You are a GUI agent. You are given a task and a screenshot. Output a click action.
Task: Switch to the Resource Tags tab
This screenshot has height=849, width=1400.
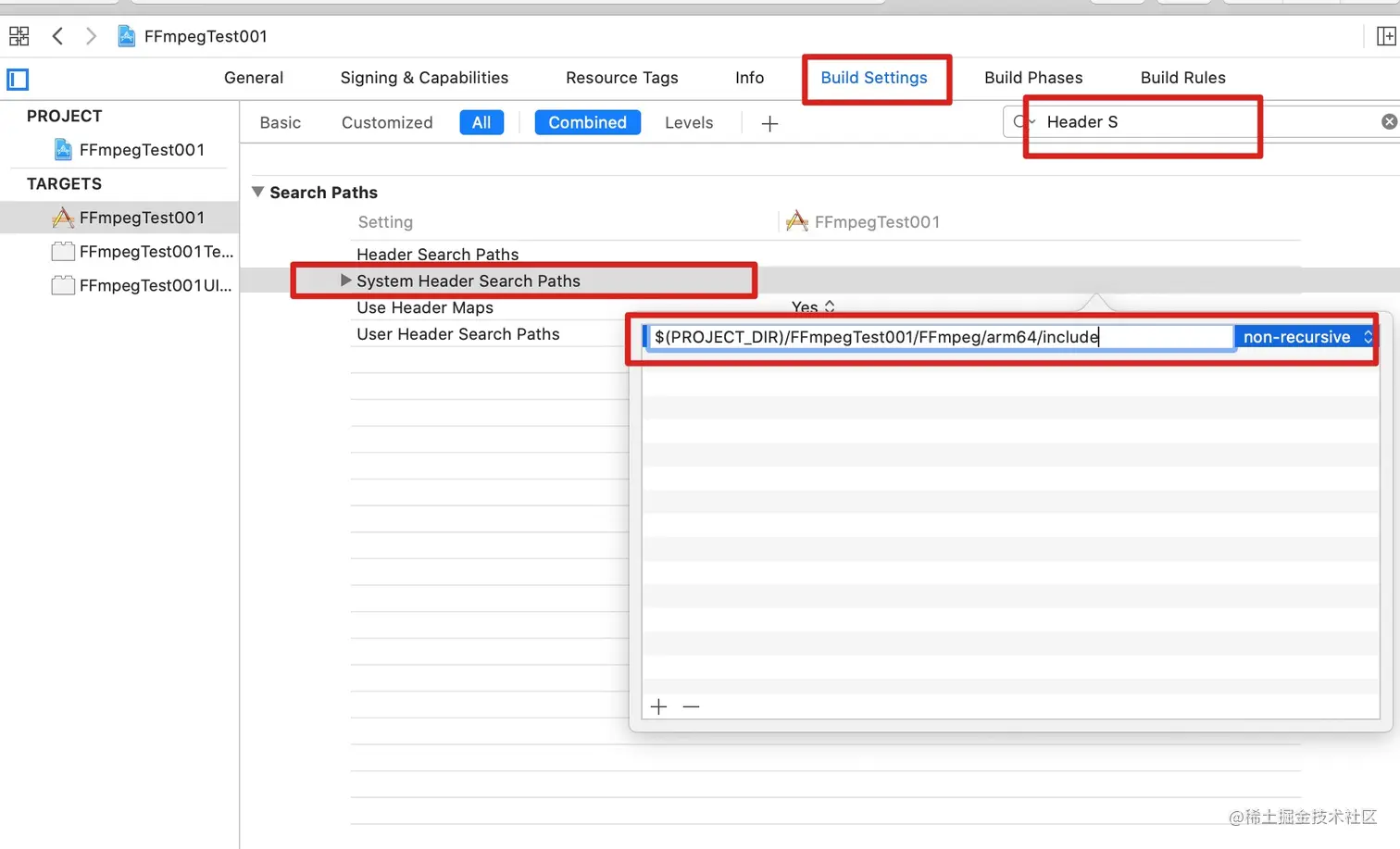pos(622,78)
